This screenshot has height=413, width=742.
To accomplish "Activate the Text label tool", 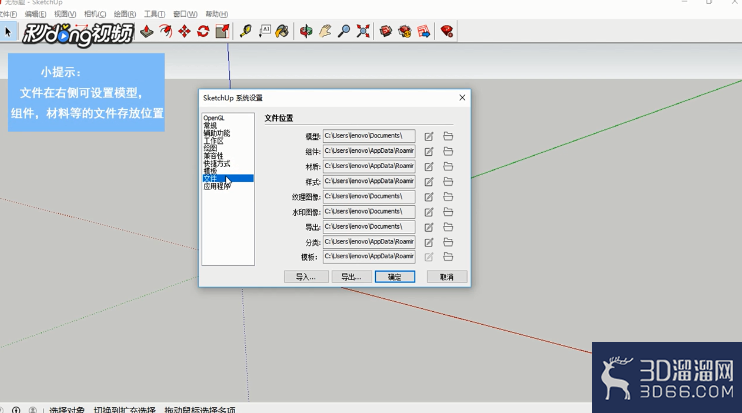I will coord(265,32).
